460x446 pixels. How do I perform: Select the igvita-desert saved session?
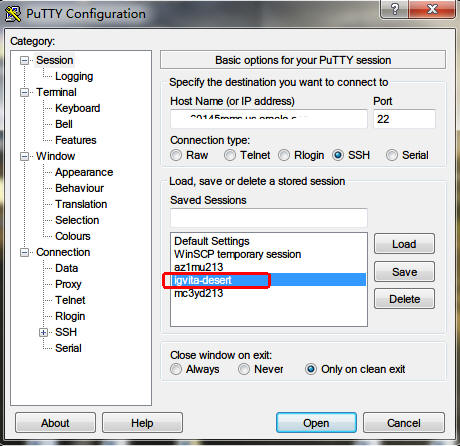(x=269, y=280)
